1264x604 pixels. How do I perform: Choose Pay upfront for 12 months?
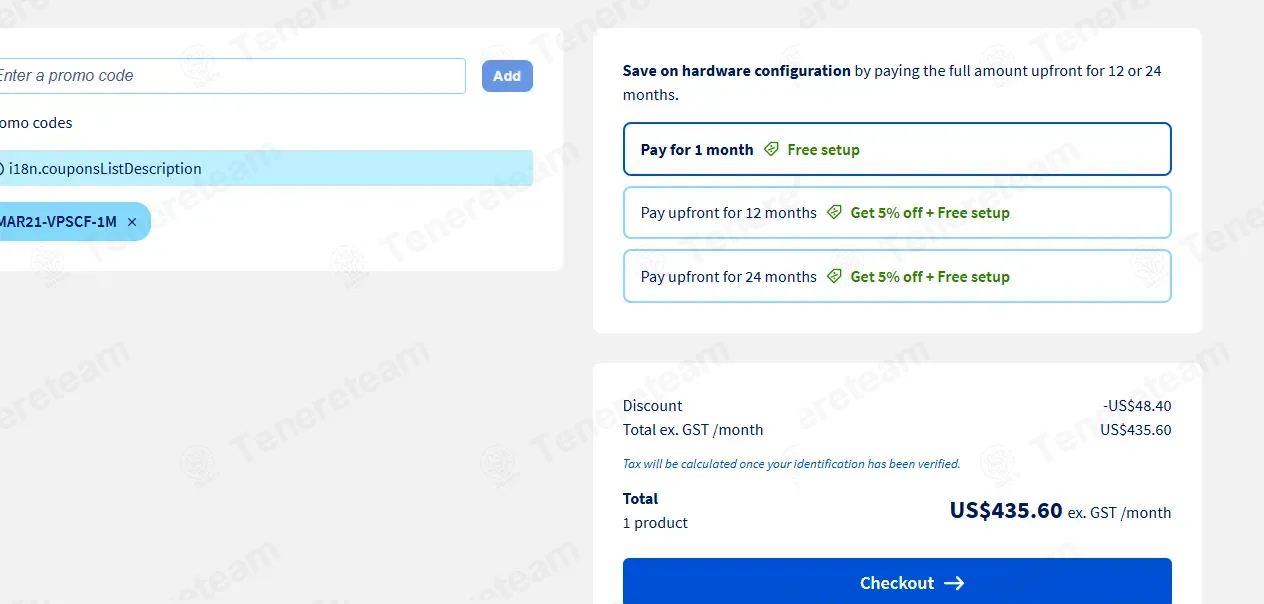point(729,213)
